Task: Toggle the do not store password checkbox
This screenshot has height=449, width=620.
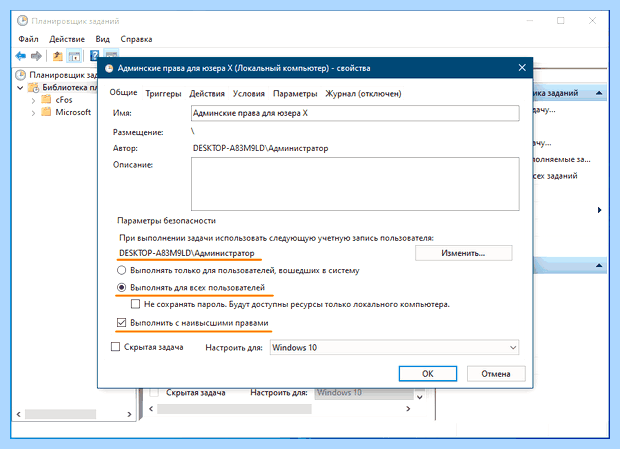Action: (136, 304)
